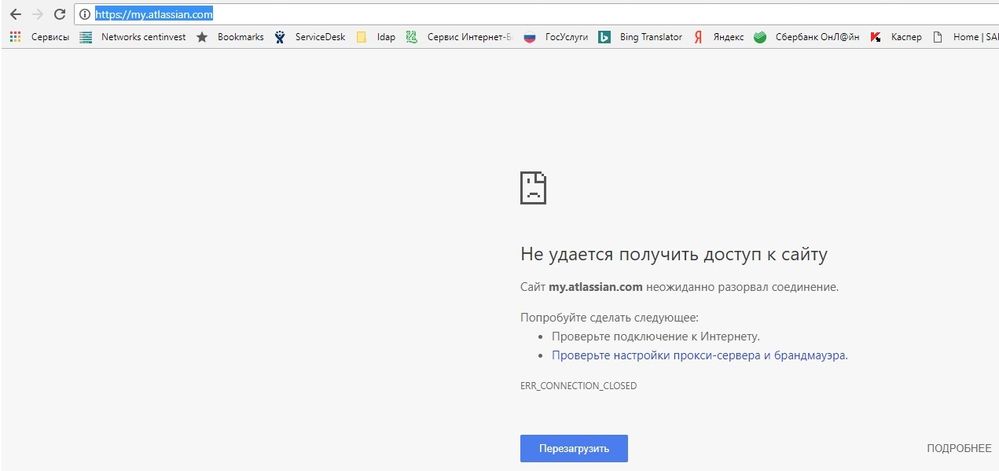
Task: Open the ServiceDesk bookmark icon
Action: coord(280,37)
